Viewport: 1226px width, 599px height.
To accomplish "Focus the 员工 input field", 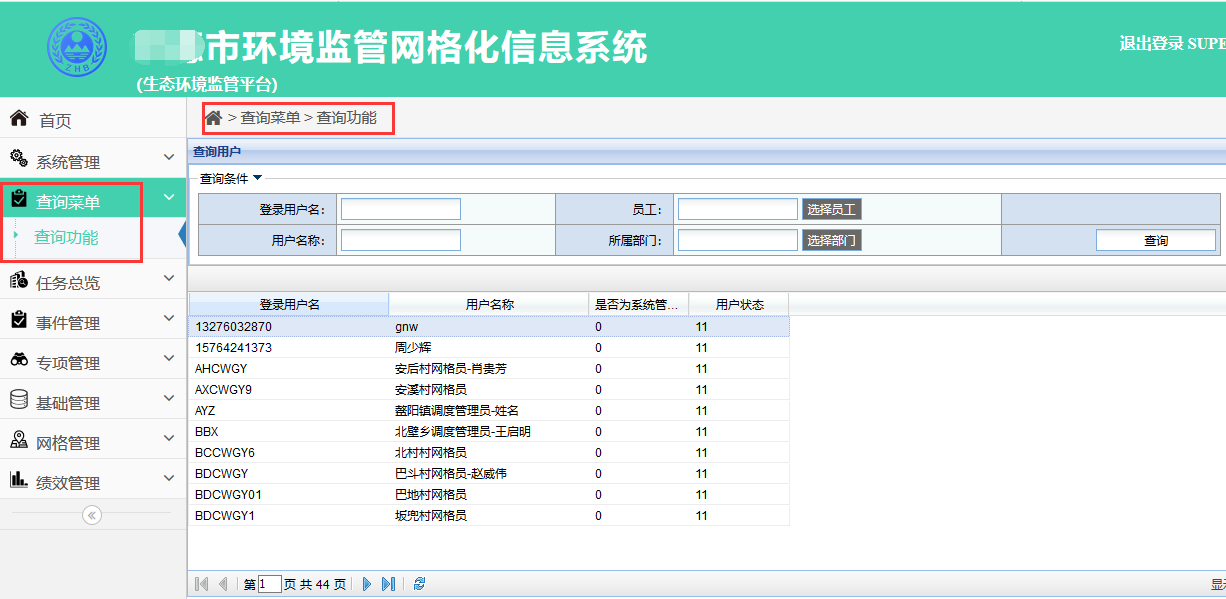I will [738, 209].
